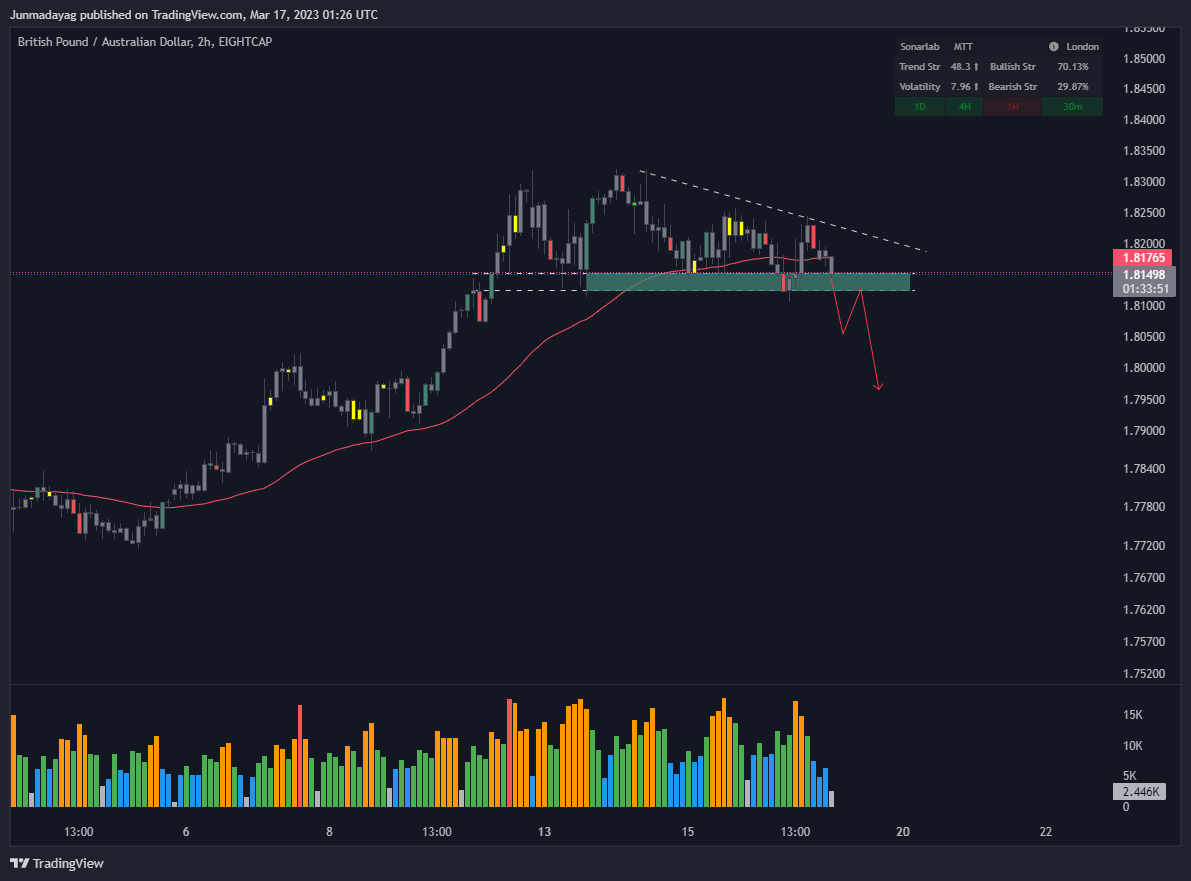Screen dimensions: 1191x881
Task: Click the 1.81000 price axis label
Action: [1144, 306]
